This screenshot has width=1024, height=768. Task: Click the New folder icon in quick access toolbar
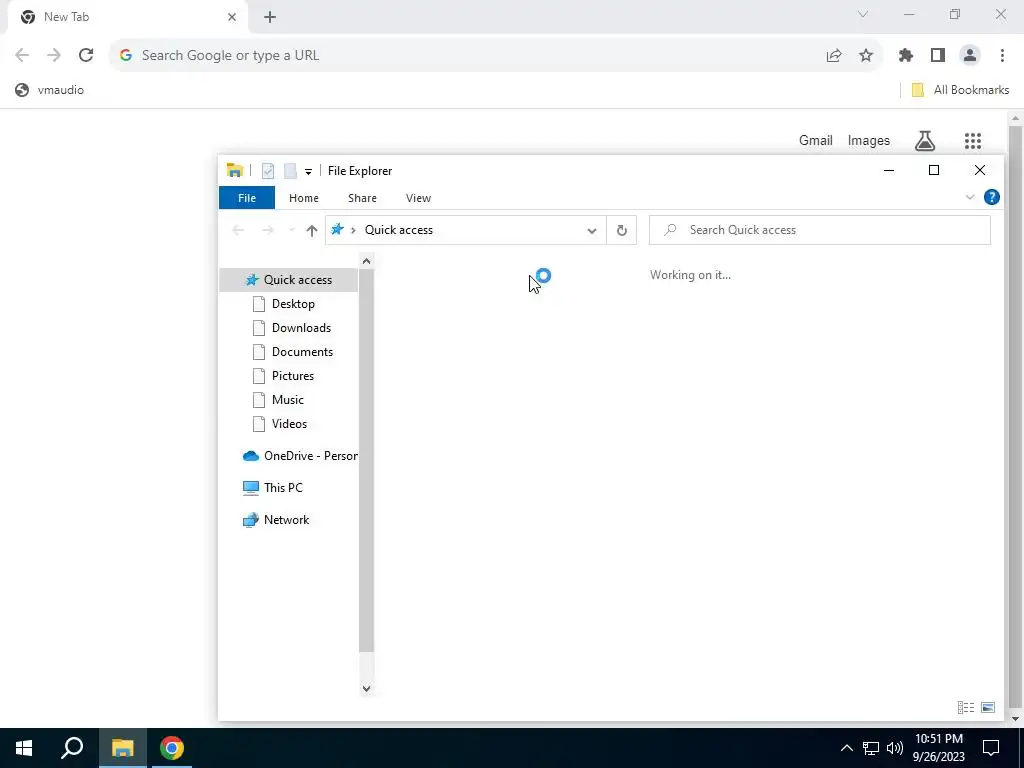point(291,171)
